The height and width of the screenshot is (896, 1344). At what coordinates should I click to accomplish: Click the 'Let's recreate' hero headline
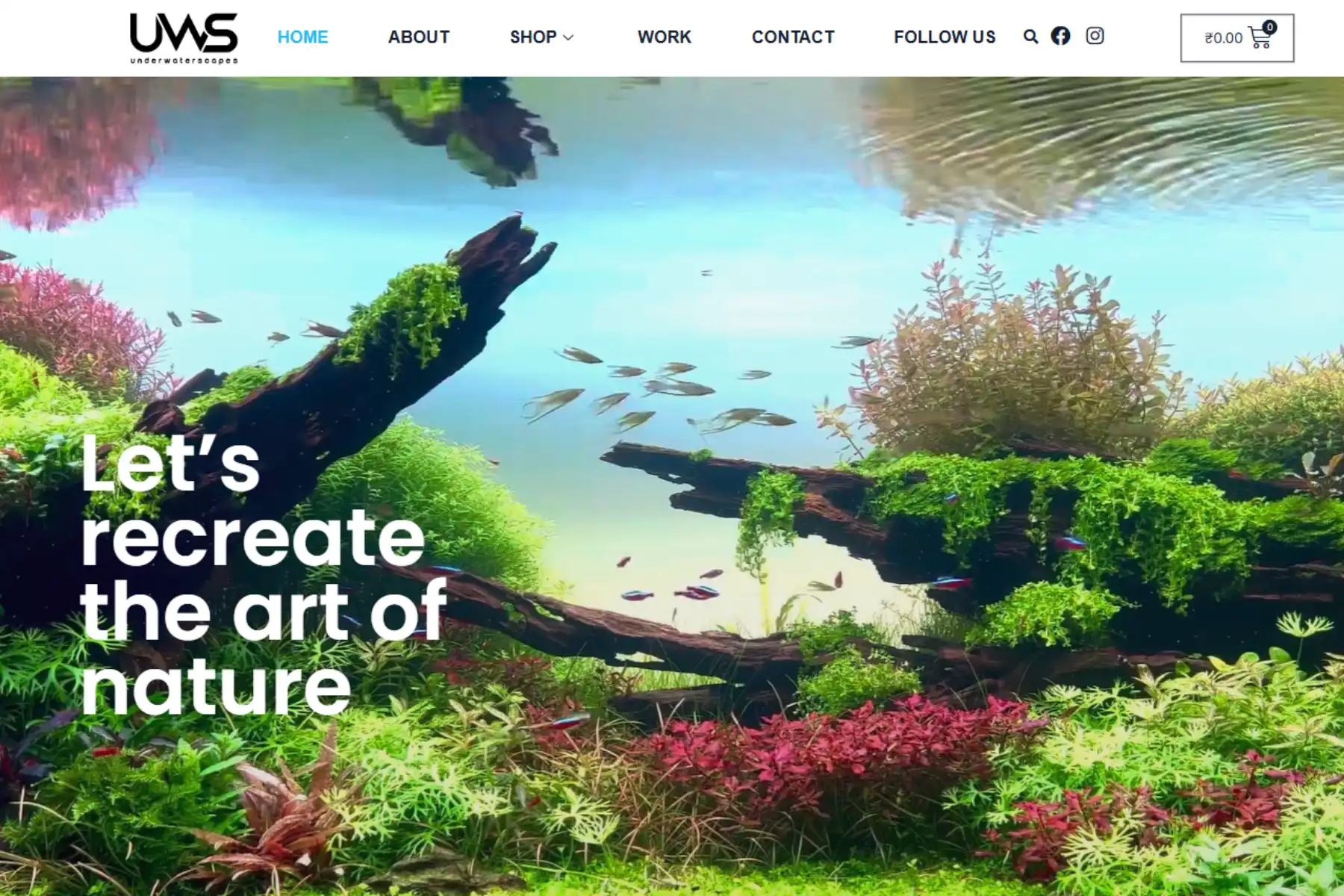pos(252,500)
